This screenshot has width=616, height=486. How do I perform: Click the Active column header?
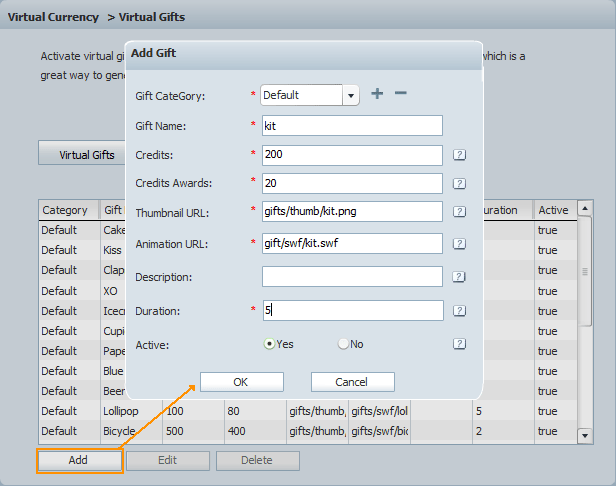(x=554, y=210)
